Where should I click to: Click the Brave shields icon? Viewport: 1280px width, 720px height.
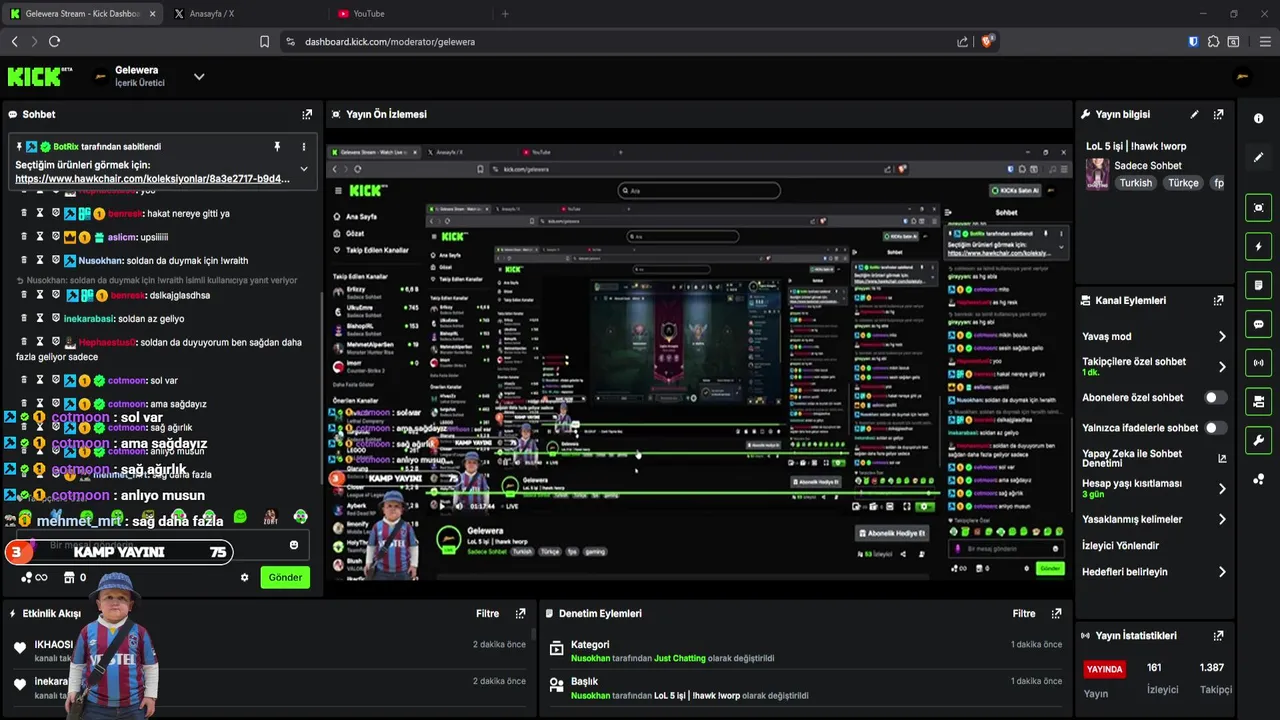[987, 41]
